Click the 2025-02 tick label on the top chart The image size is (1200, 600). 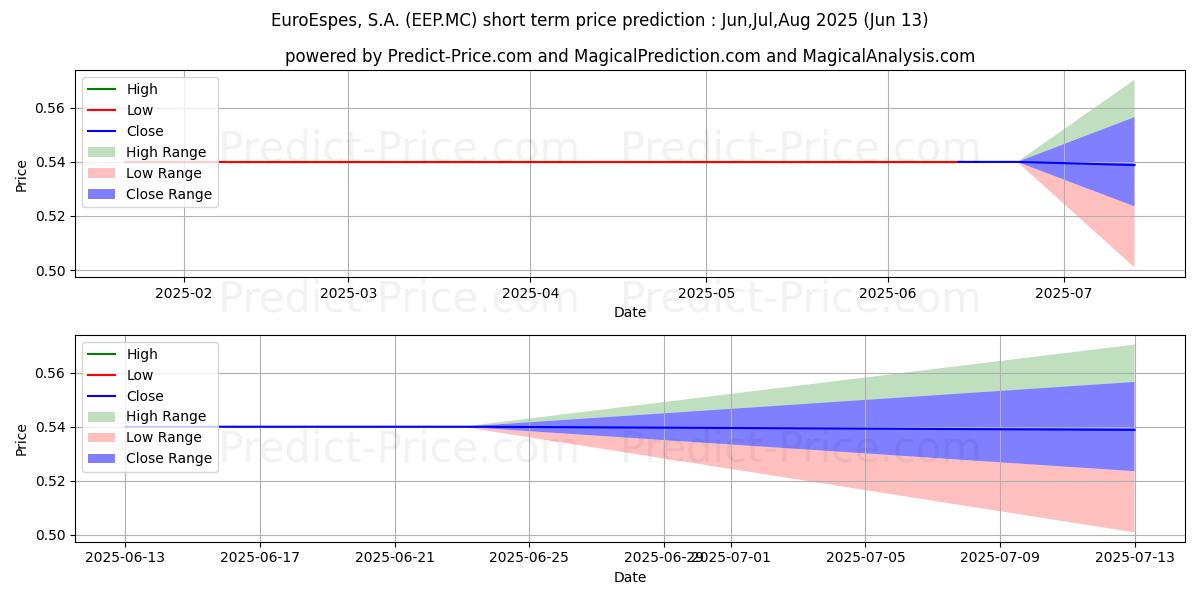pos(184,293)
